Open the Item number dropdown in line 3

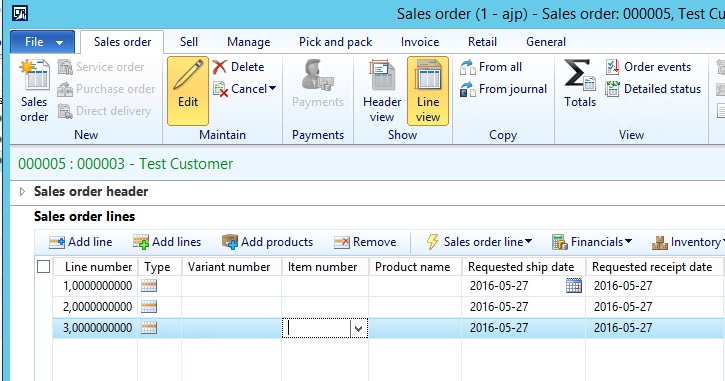pyautogui.click(x=359, y=328)
